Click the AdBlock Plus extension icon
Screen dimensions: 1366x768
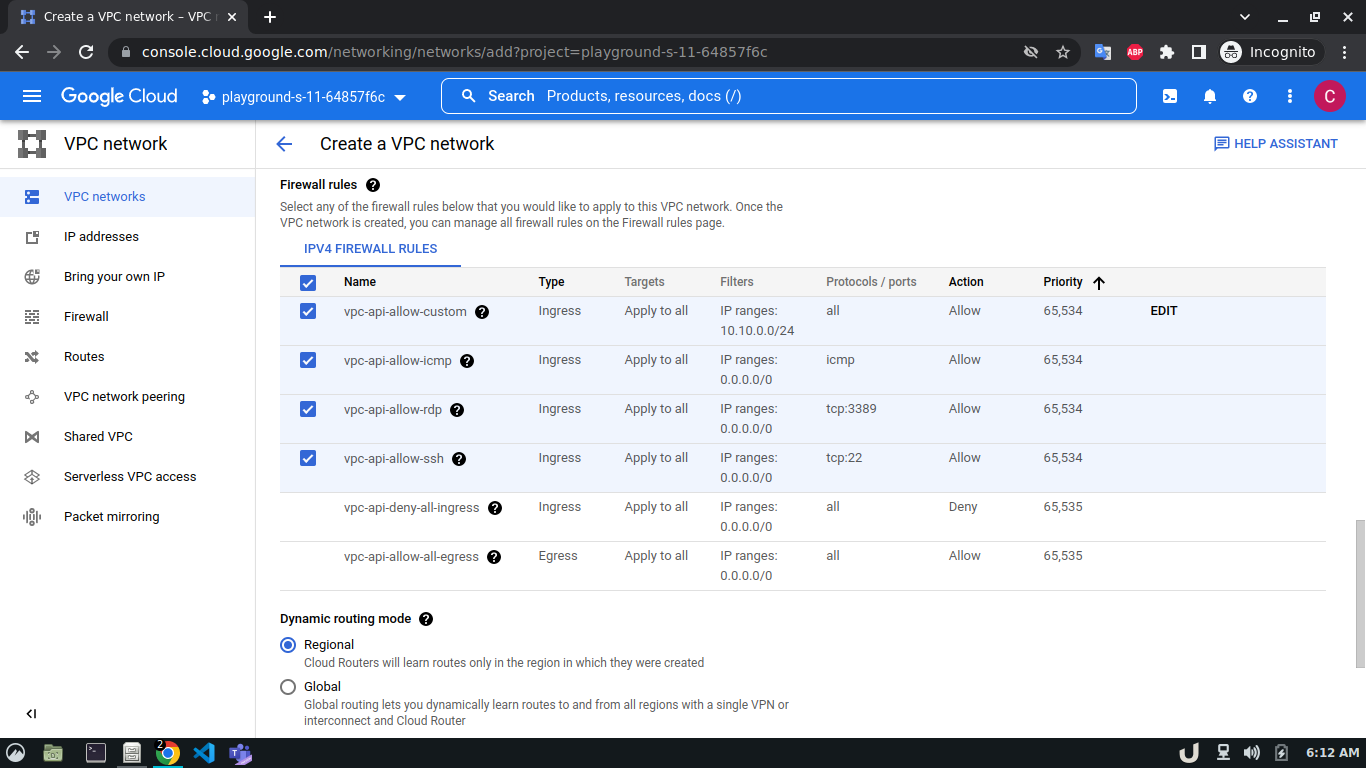click(x=1135, y=52)
